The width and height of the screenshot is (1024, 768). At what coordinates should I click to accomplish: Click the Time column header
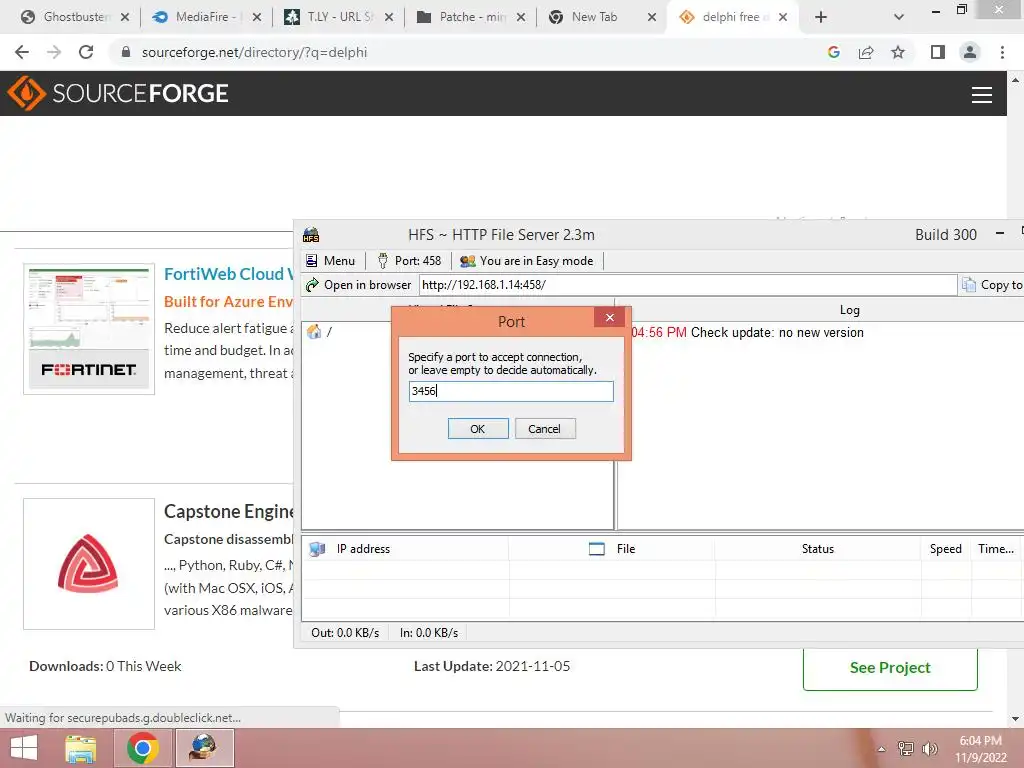[x=996, y=549]
